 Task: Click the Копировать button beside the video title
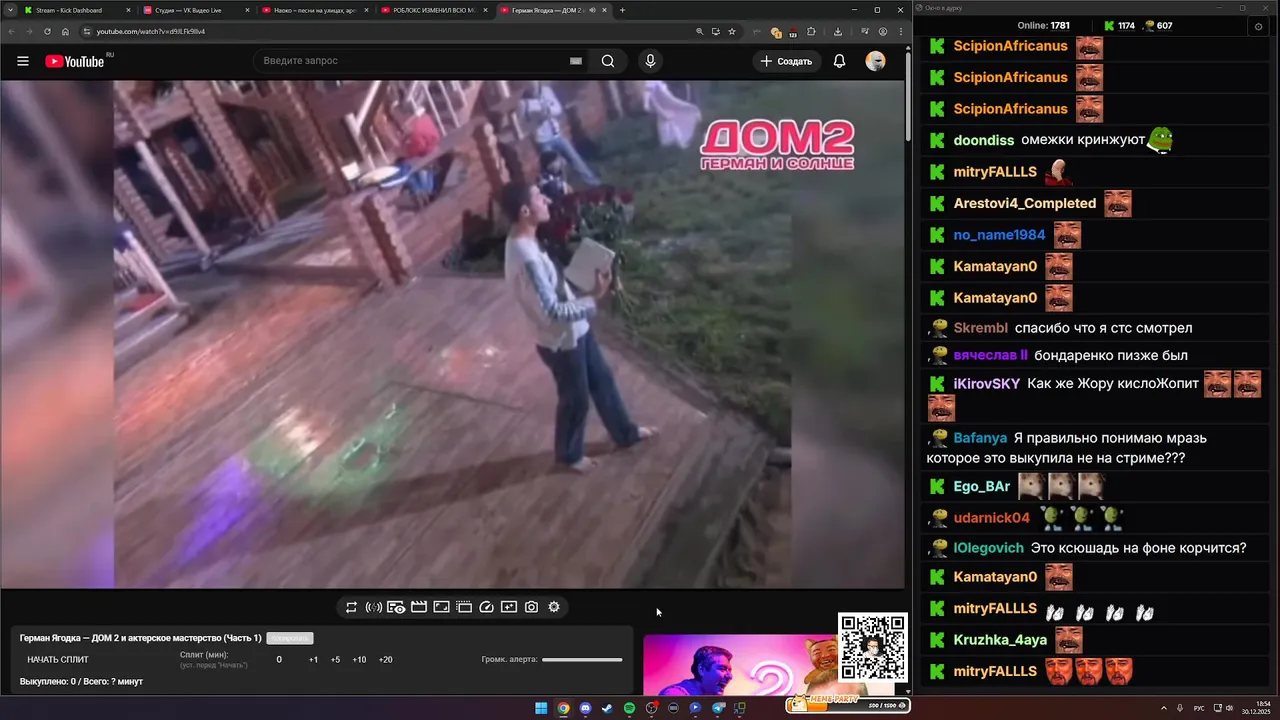pyautogui.click(x=290, y=638)
